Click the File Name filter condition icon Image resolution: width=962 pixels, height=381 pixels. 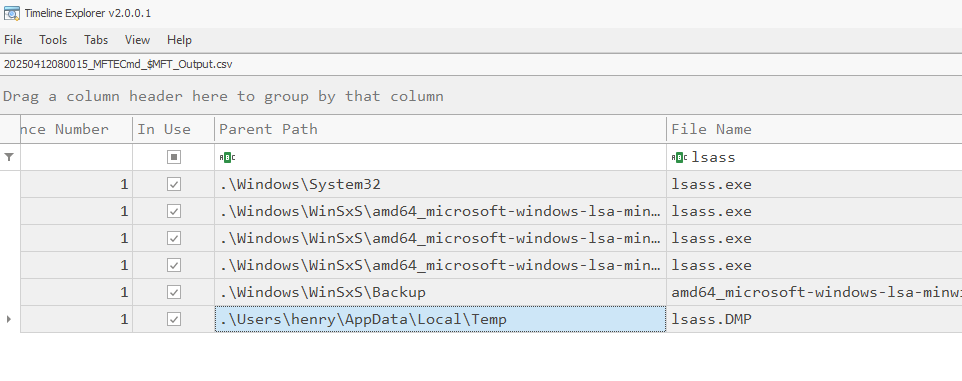pyautogui.click(x=679, y=158)
